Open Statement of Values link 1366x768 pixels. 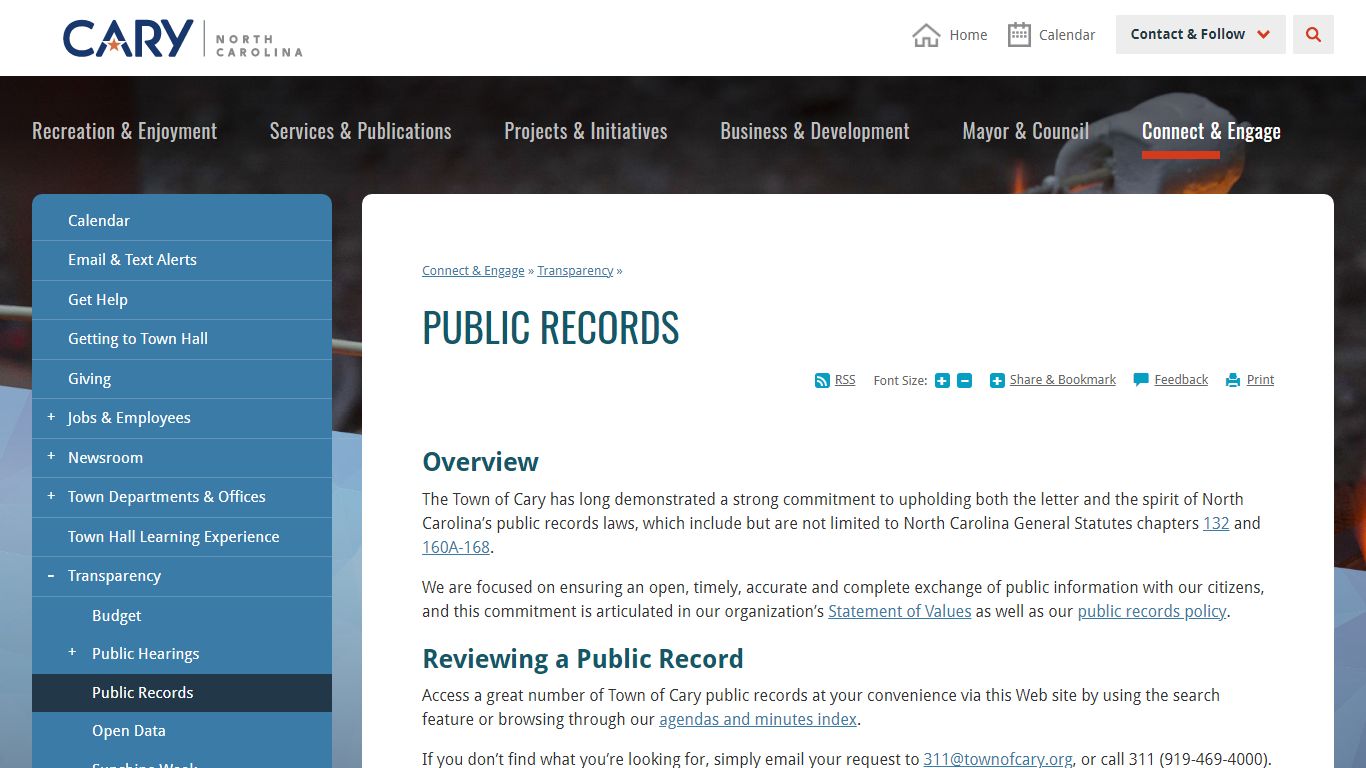click(x=900, y=611)
